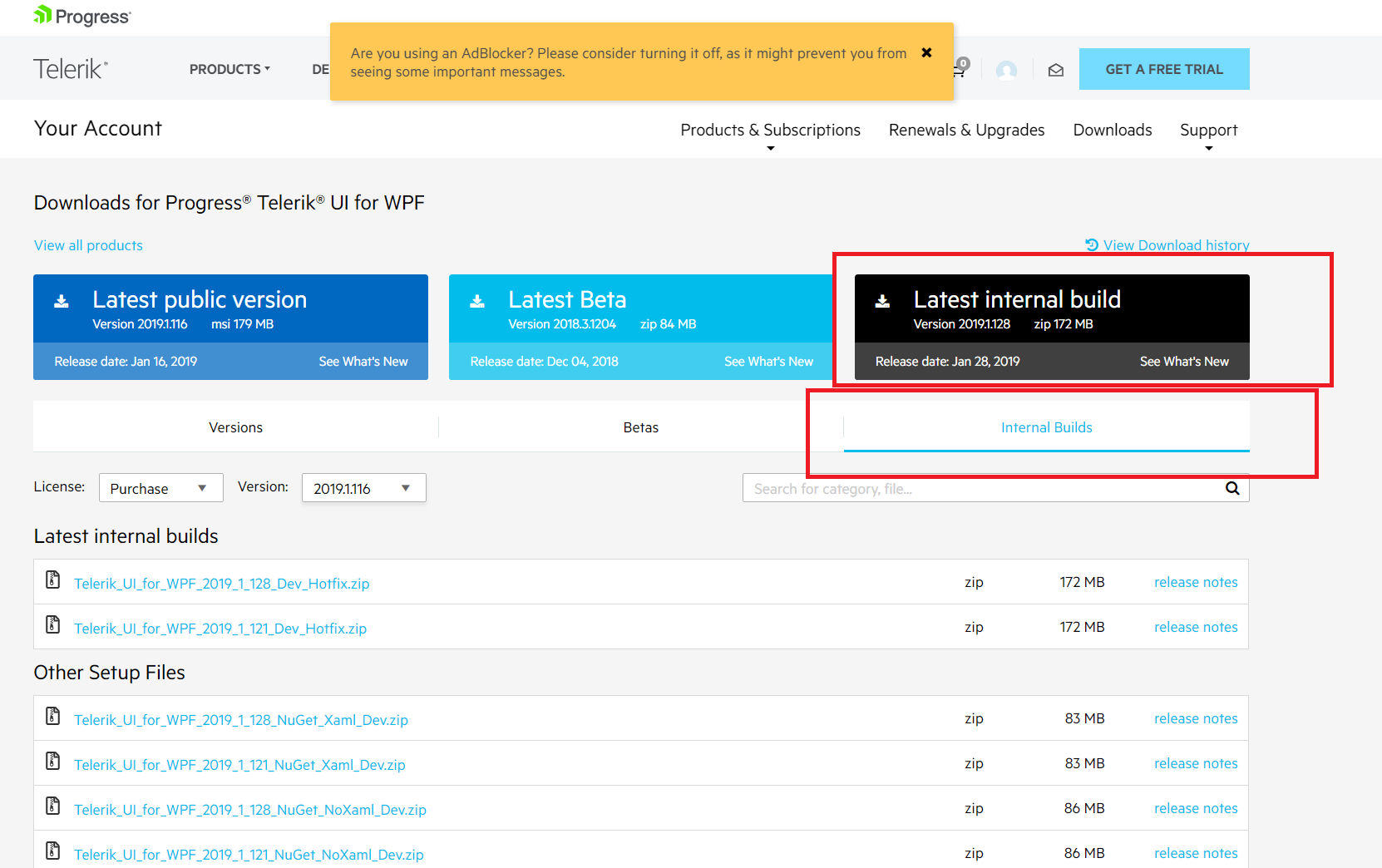Open the Version dropdown showing 2019.1.116
1382x868 pixels.
364,488
